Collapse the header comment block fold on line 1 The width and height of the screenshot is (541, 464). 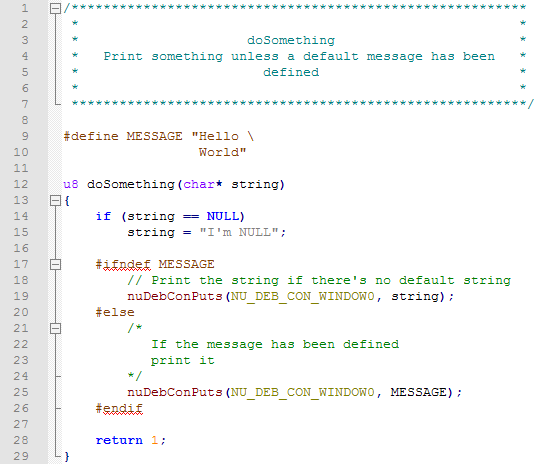(55, 8)
